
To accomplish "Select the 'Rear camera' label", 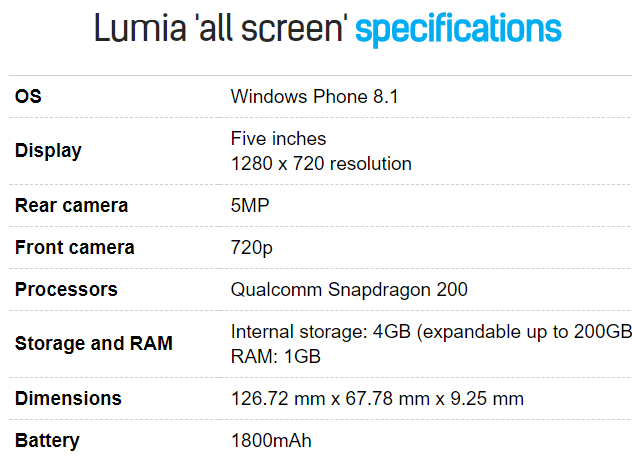I will point(71,206).
